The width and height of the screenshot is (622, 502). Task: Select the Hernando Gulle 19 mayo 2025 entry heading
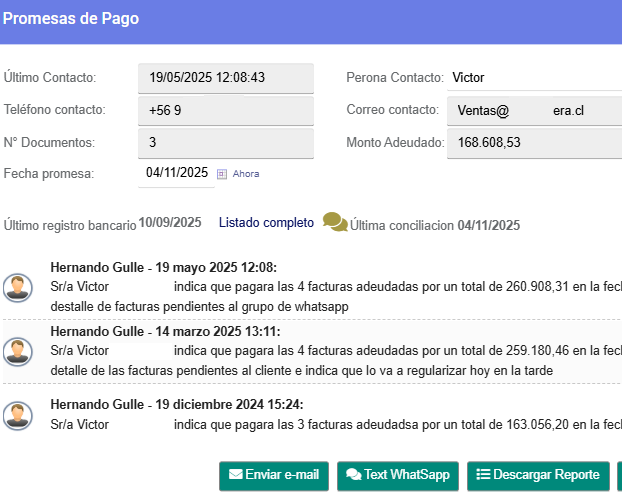[164, 267]
